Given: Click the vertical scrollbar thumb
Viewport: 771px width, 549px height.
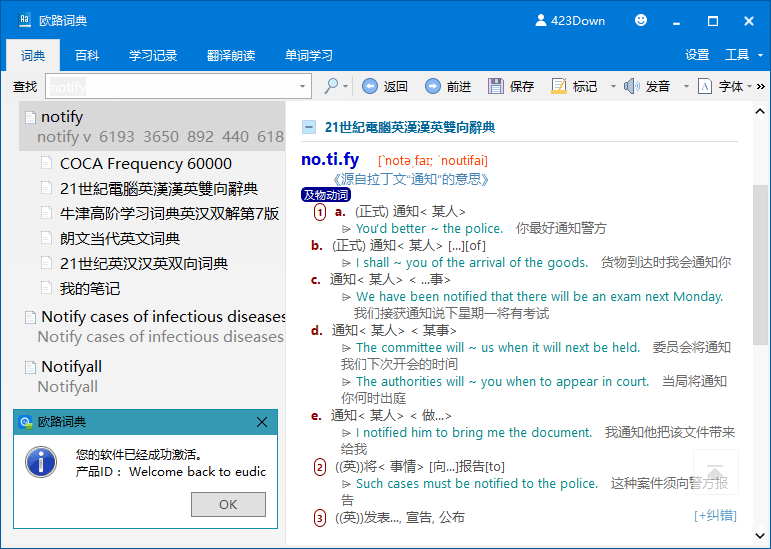Looking at the screenshot, I should [760, 264].
